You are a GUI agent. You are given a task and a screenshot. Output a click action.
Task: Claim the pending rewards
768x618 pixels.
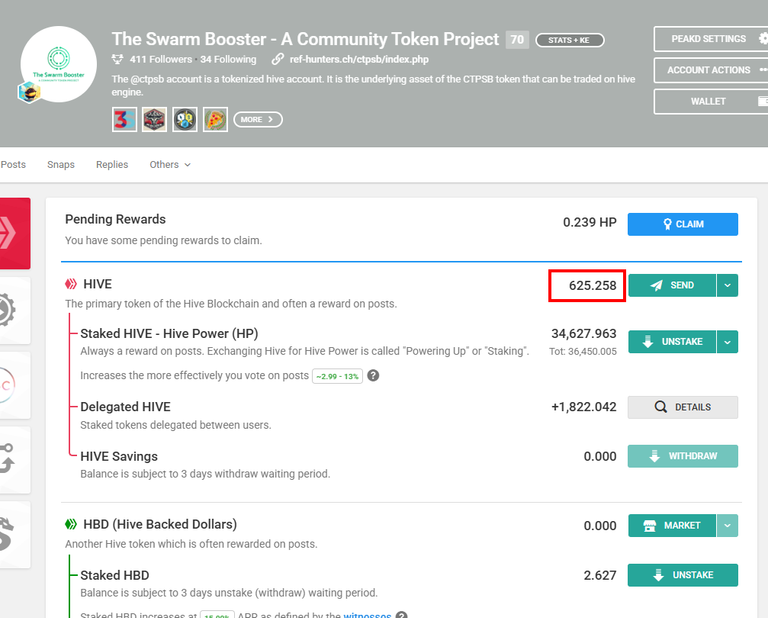coord(683,224)
